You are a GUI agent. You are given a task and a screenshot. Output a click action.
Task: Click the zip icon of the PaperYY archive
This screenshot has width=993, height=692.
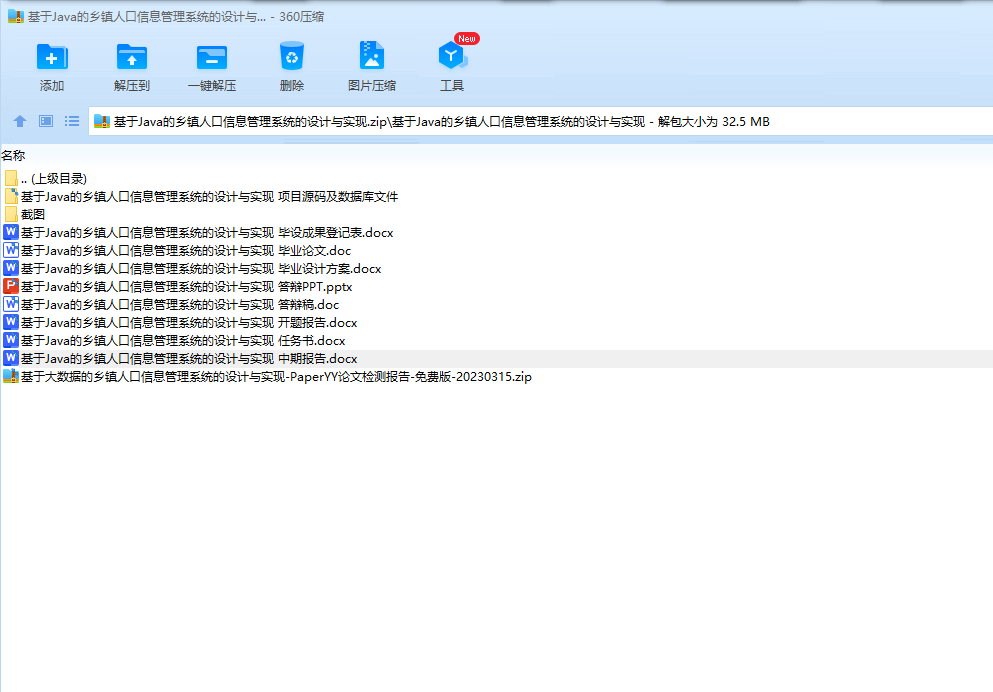click(11, 376)
